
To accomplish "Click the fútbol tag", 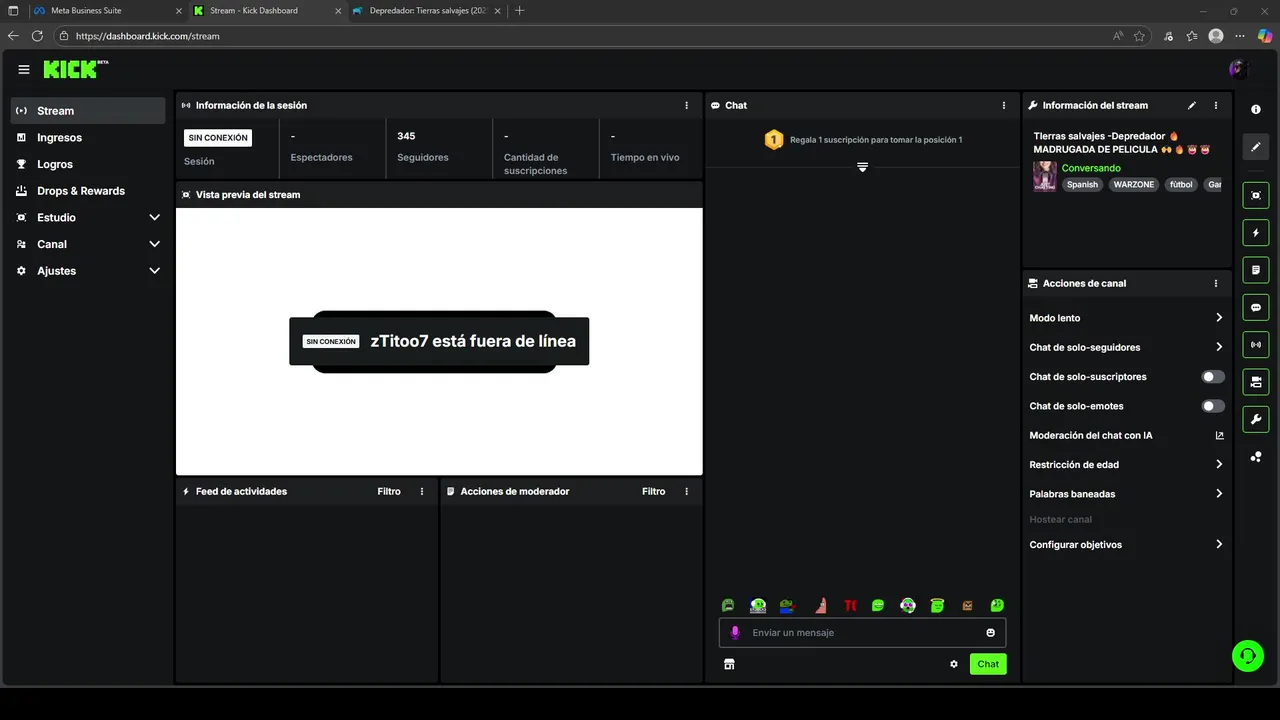I will 1181,185.
